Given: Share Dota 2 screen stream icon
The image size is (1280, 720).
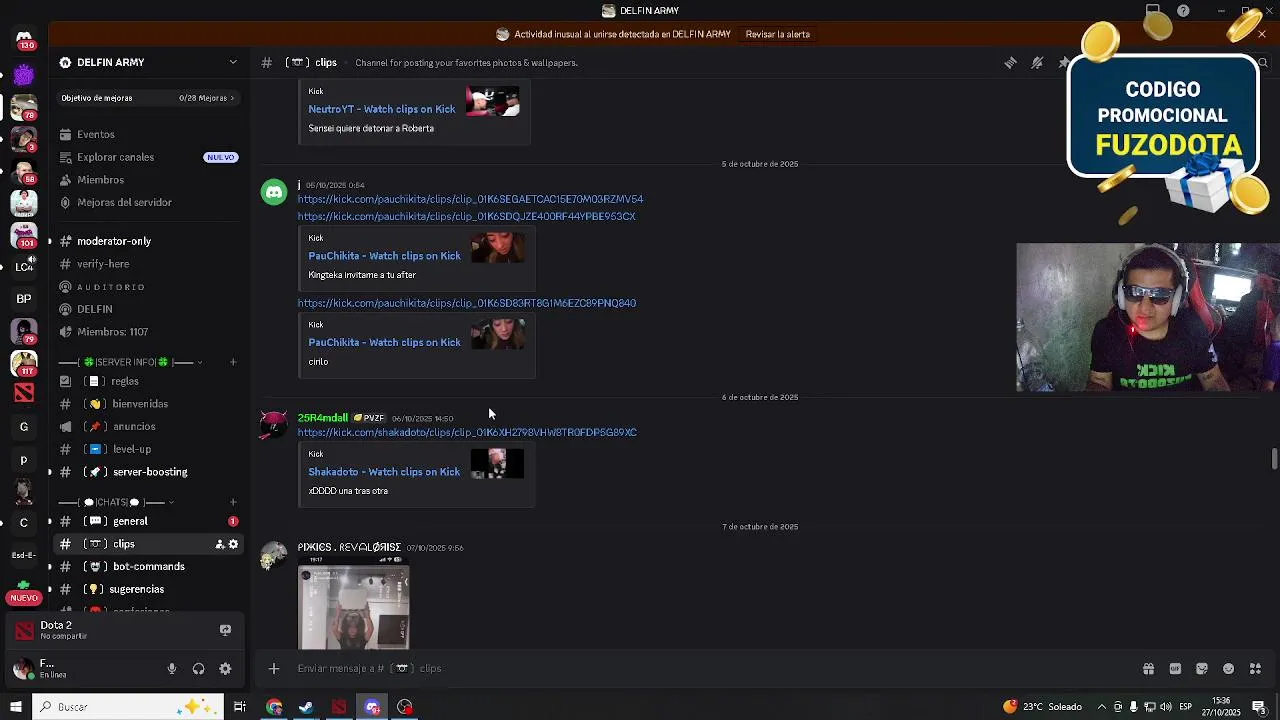Looking at the screenshot, I should [225, 630].
